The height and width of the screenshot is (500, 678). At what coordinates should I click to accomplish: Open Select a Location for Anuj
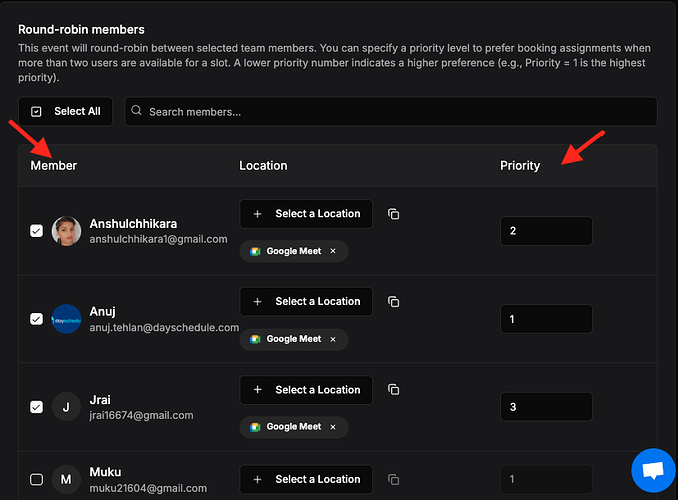[x=306, y=301]
